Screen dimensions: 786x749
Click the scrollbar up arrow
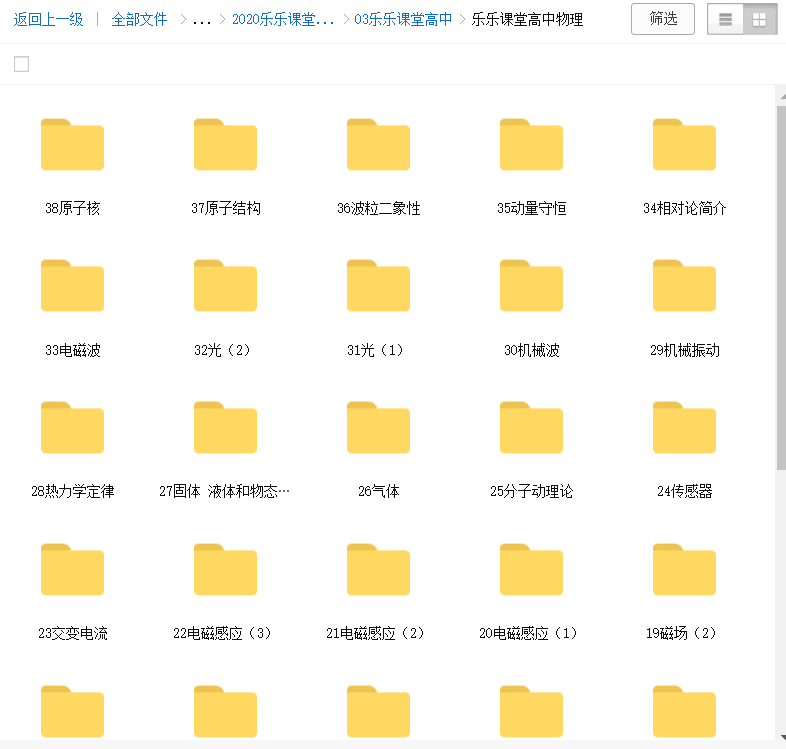(x=782, y=96)
